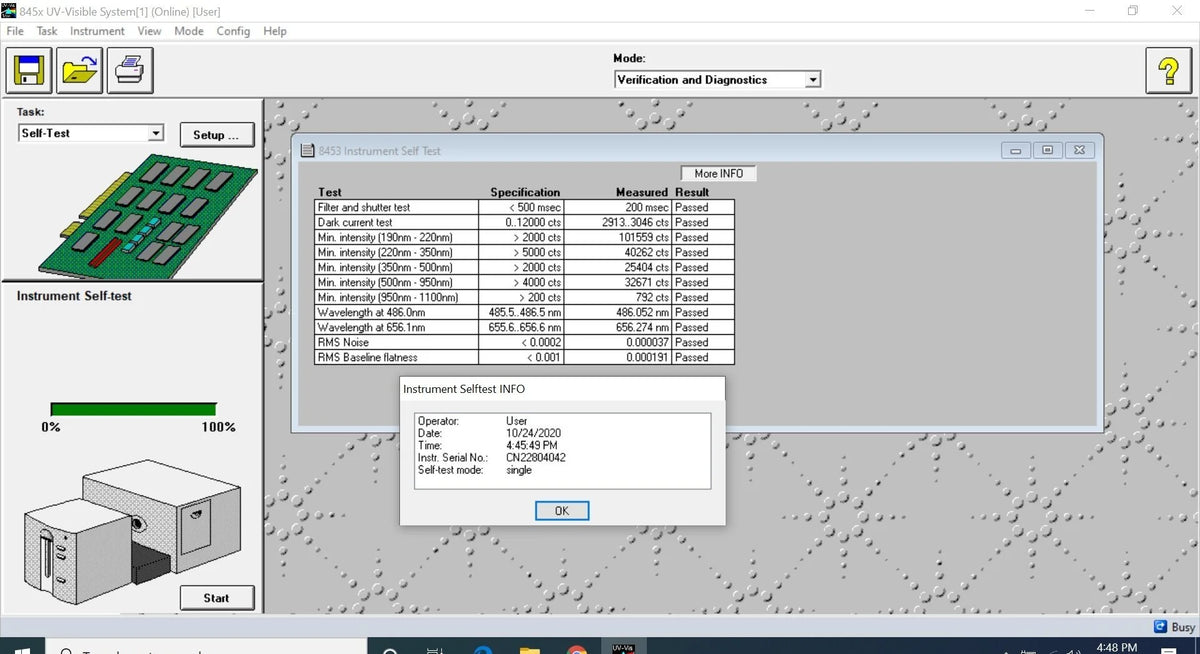Open help via the question mark icon
The image size is (1200, 654).
pos(1167,71)
